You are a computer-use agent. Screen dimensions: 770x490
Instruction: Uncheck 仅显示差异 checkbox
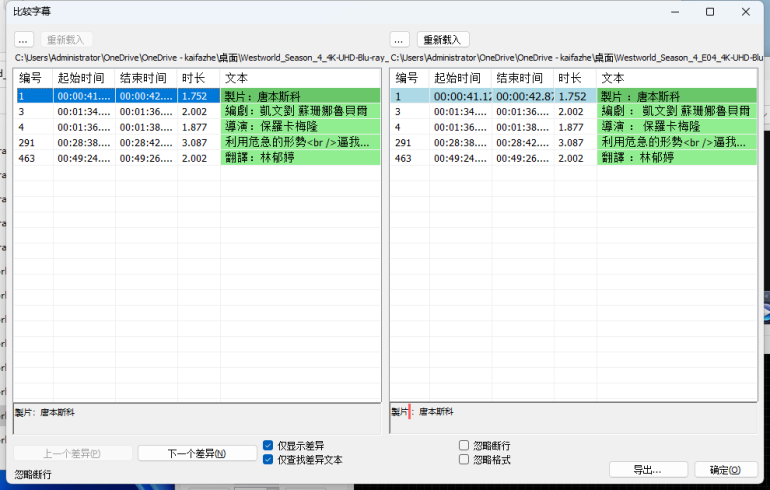pos(268,445)
